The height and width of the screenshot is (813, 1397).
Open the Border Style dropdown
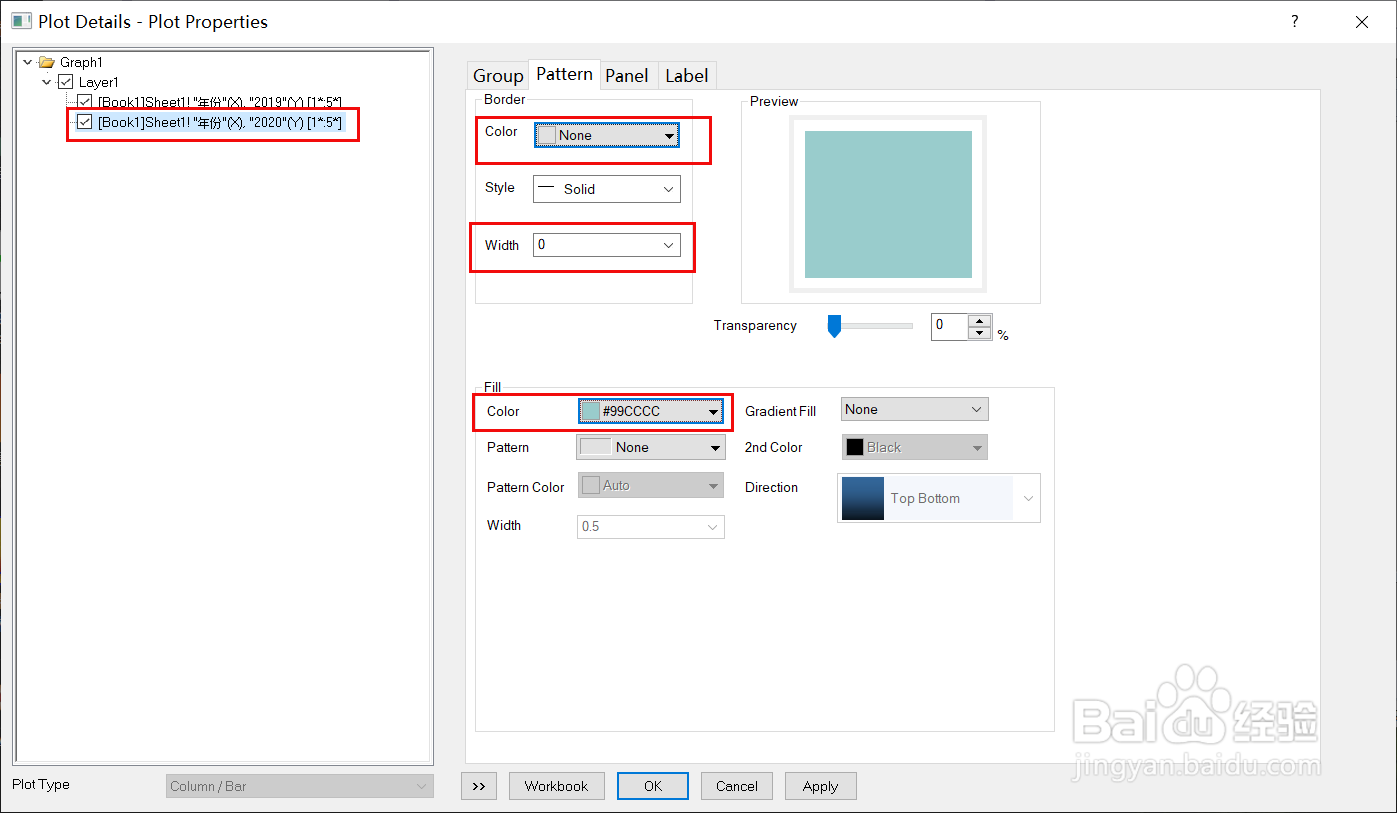coord(607,189)
